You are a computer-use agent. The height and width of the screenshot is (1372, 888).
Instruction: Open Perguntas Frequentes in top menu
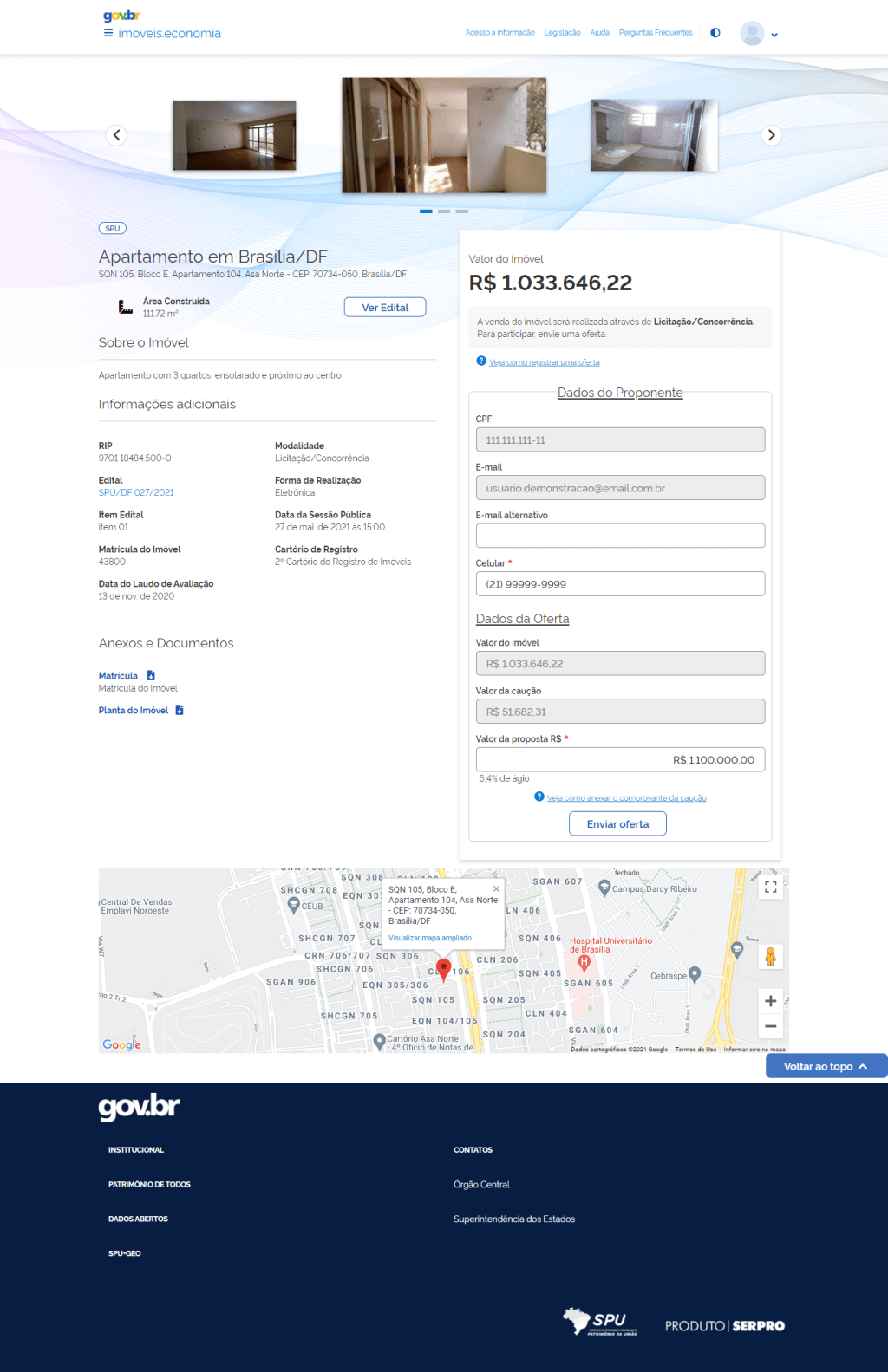click(x=656, y=33)
